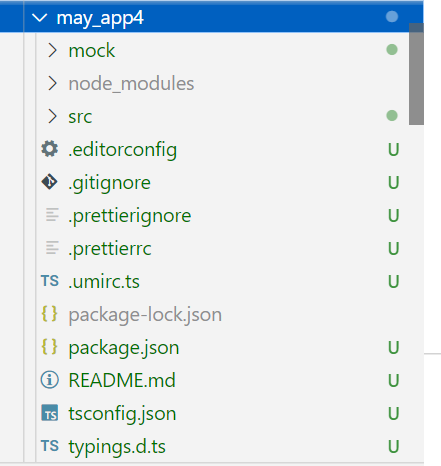Click the TS icon next to typings.d.ts
Viewport: 441px width, 466px height.
point(50,446)
